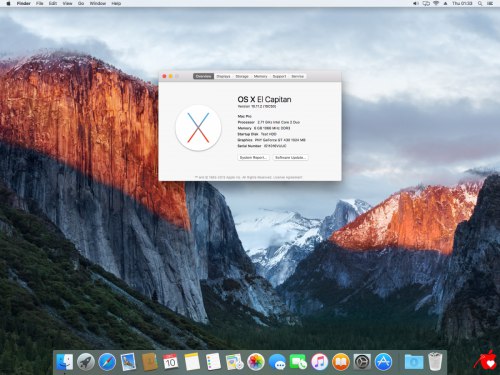This screenshot has width=500, height=375.
Task: Click the eject triangle menu bar icon
Action: [445, 3]
